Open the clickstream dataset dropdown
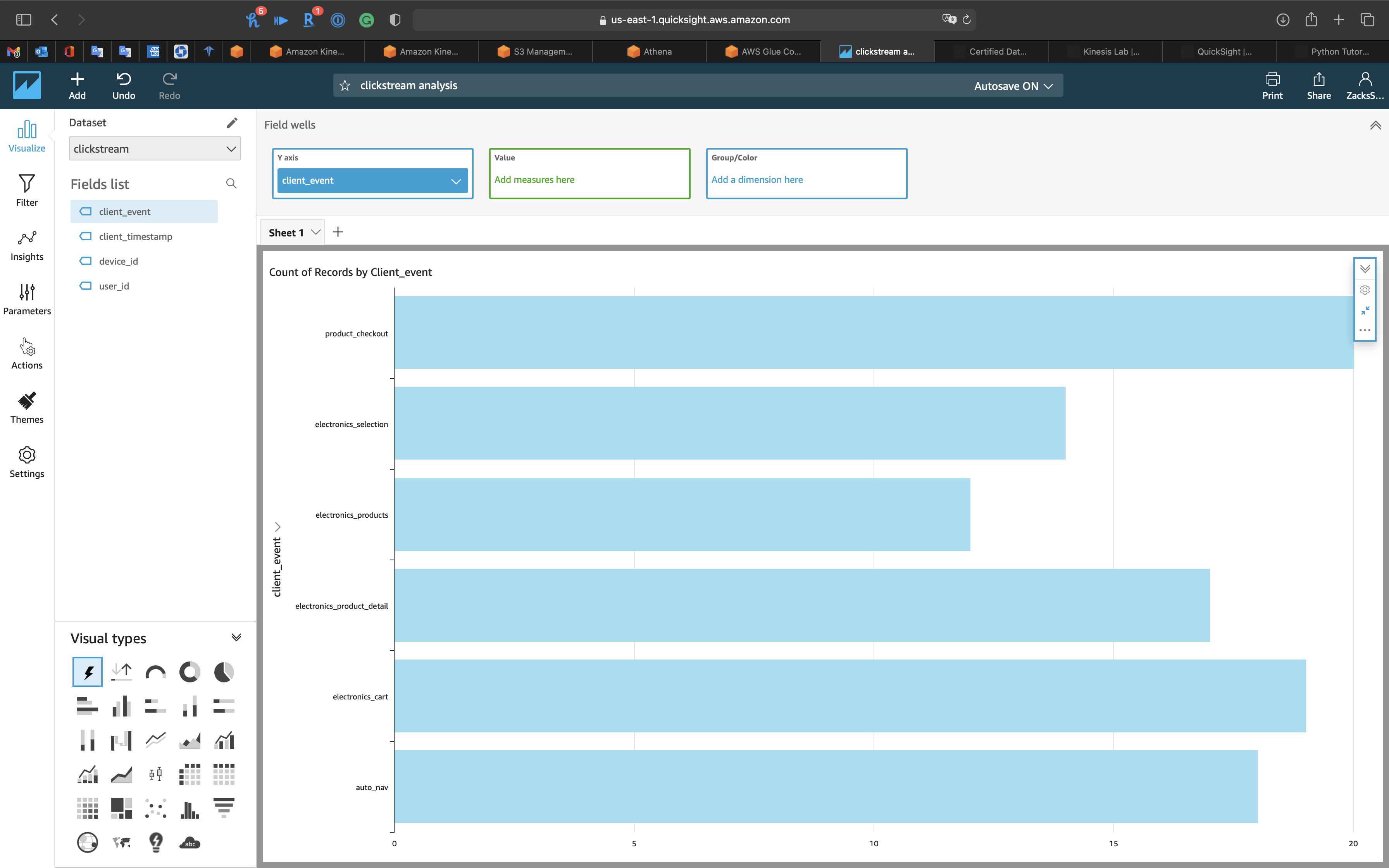The image size is (1389, 868). click(154, 149)
